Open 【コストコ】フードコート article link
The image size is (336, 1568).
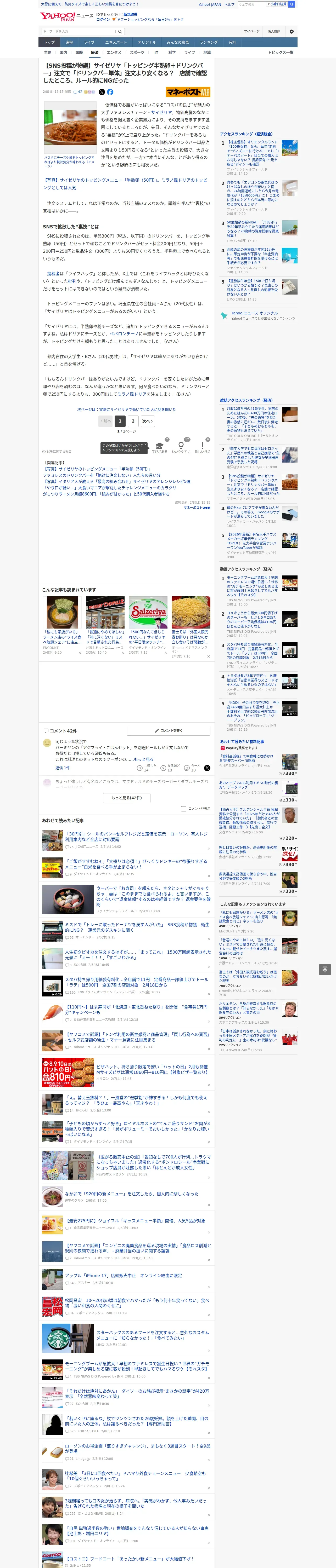(x=130, y=1559)
